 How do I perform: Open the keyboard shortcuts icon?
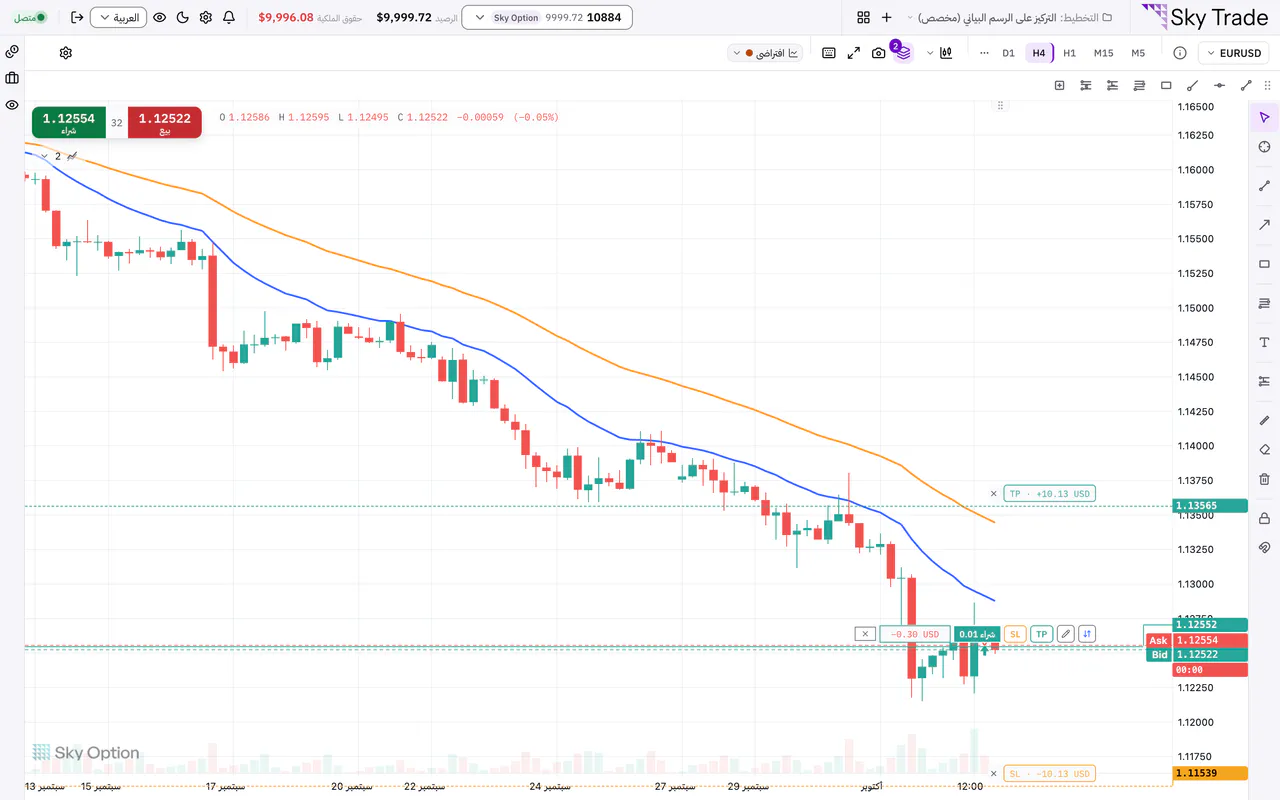(x=829, y=53)
